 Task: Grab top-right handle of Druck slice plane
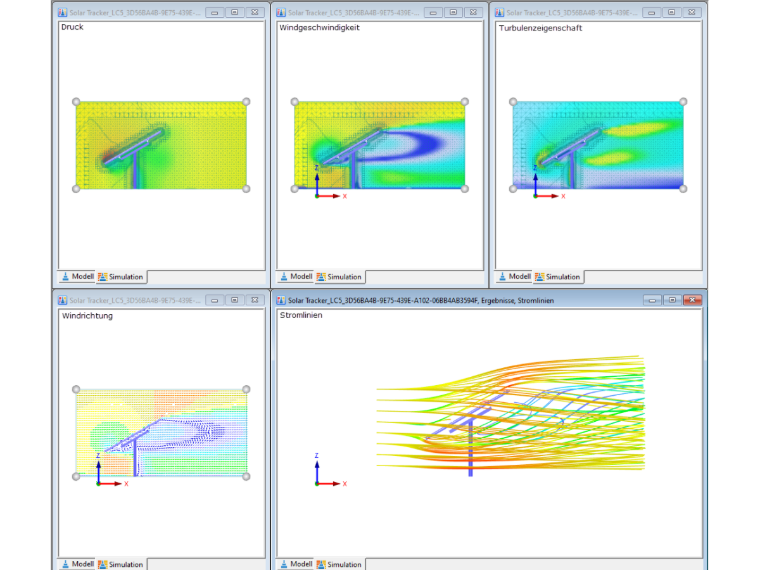pos(246,102)
